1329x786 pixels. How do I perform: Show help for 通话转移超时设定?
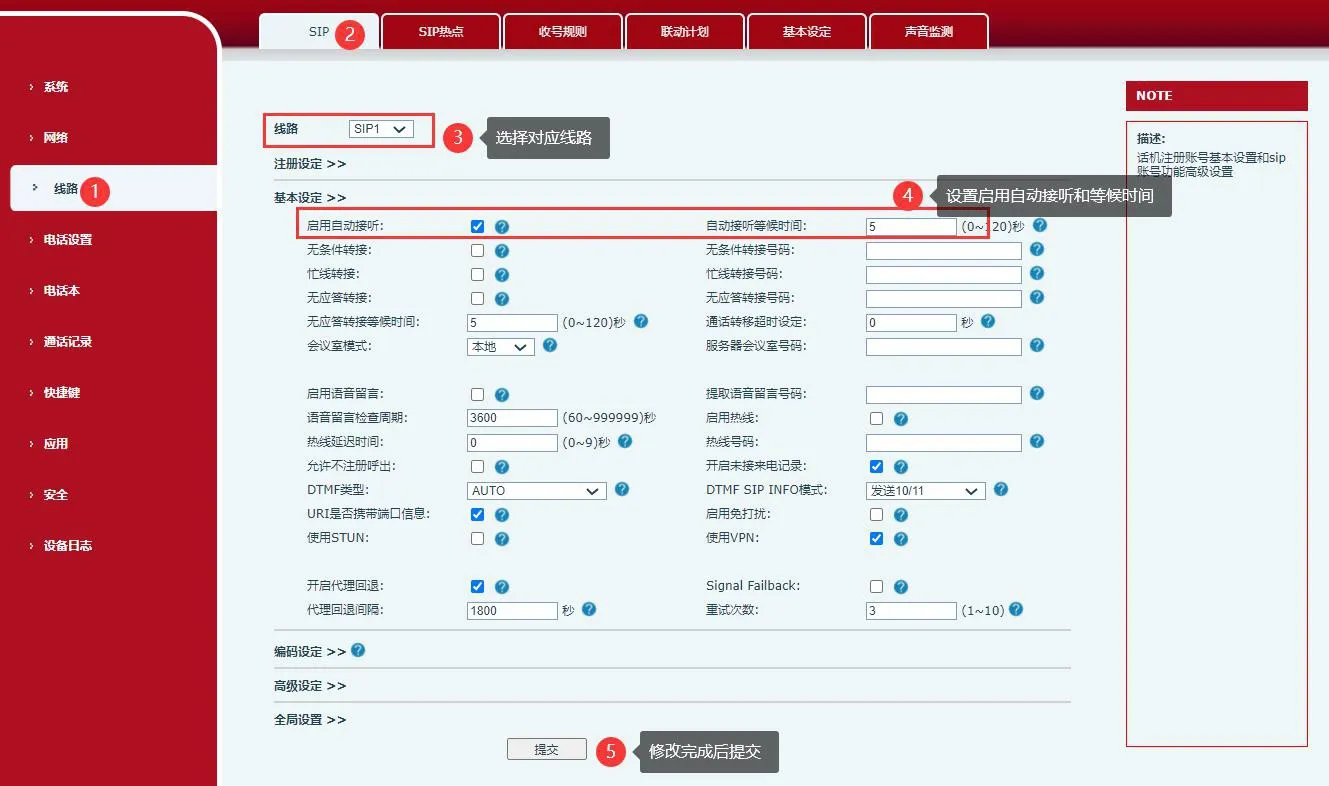tap(988, 321)
